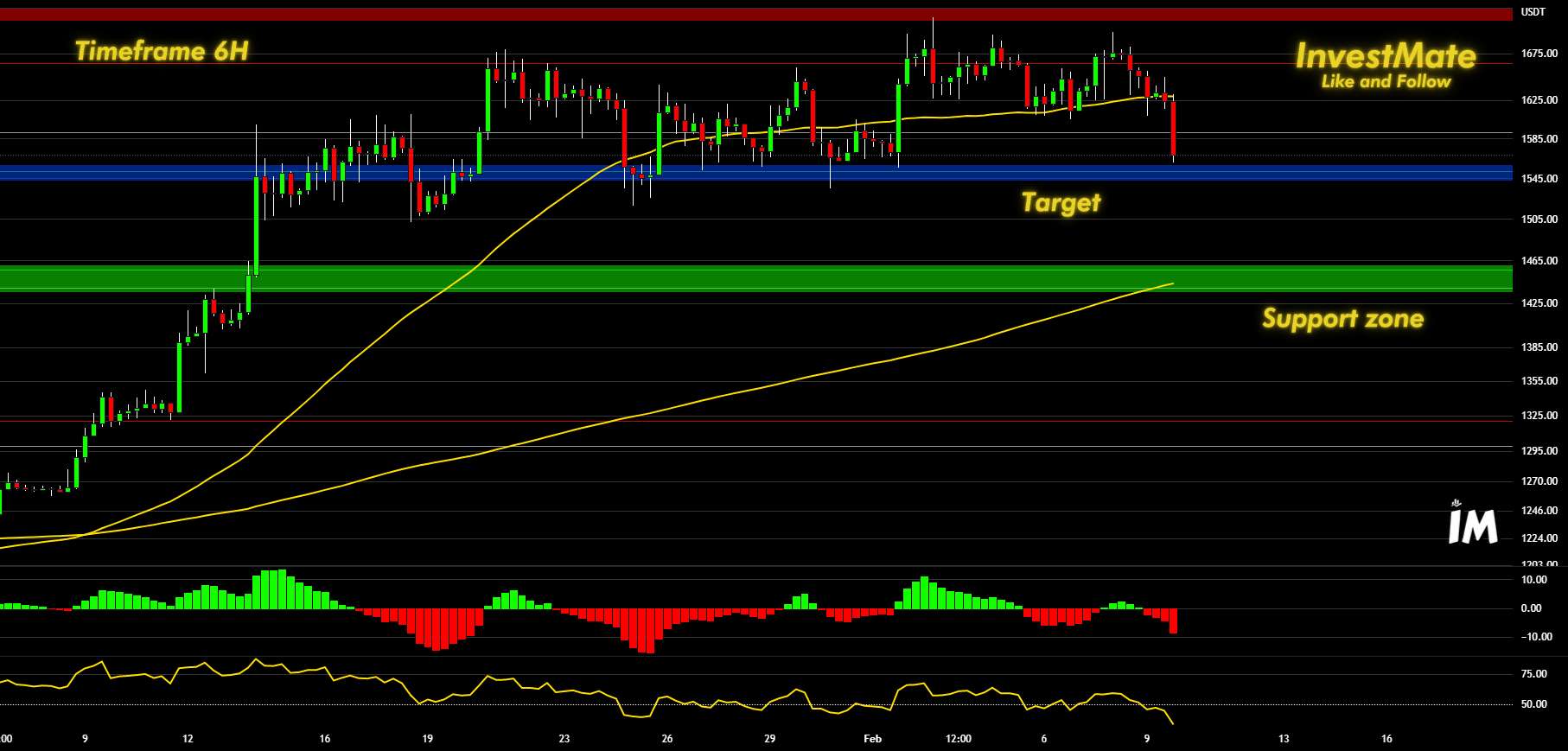Select the "6" date axis label
This screenshot has height=751, width=1568.
click(x=1044, y=739)
